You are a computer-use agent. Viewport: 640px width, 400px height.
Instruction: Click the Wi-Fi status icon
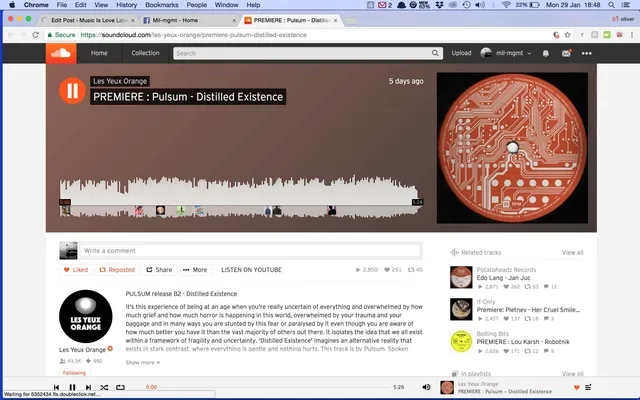point(506,5)
